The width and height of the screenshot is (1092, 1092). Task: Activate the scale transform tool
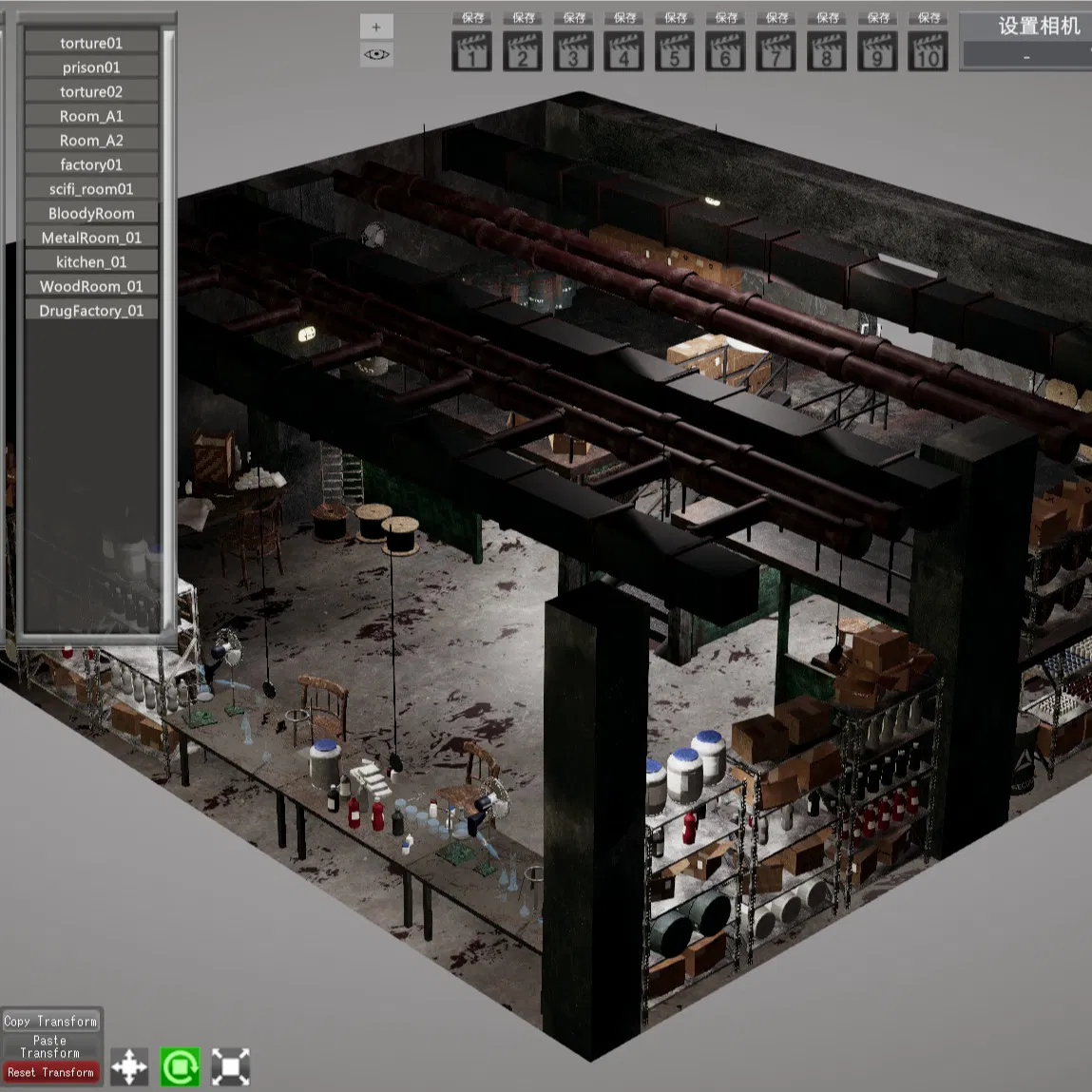coord(231,1066)
